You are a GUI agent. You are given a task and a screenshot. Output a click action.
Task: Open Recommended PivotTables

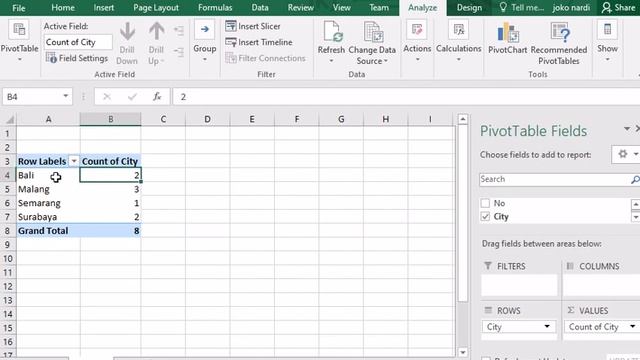[559, 44]
